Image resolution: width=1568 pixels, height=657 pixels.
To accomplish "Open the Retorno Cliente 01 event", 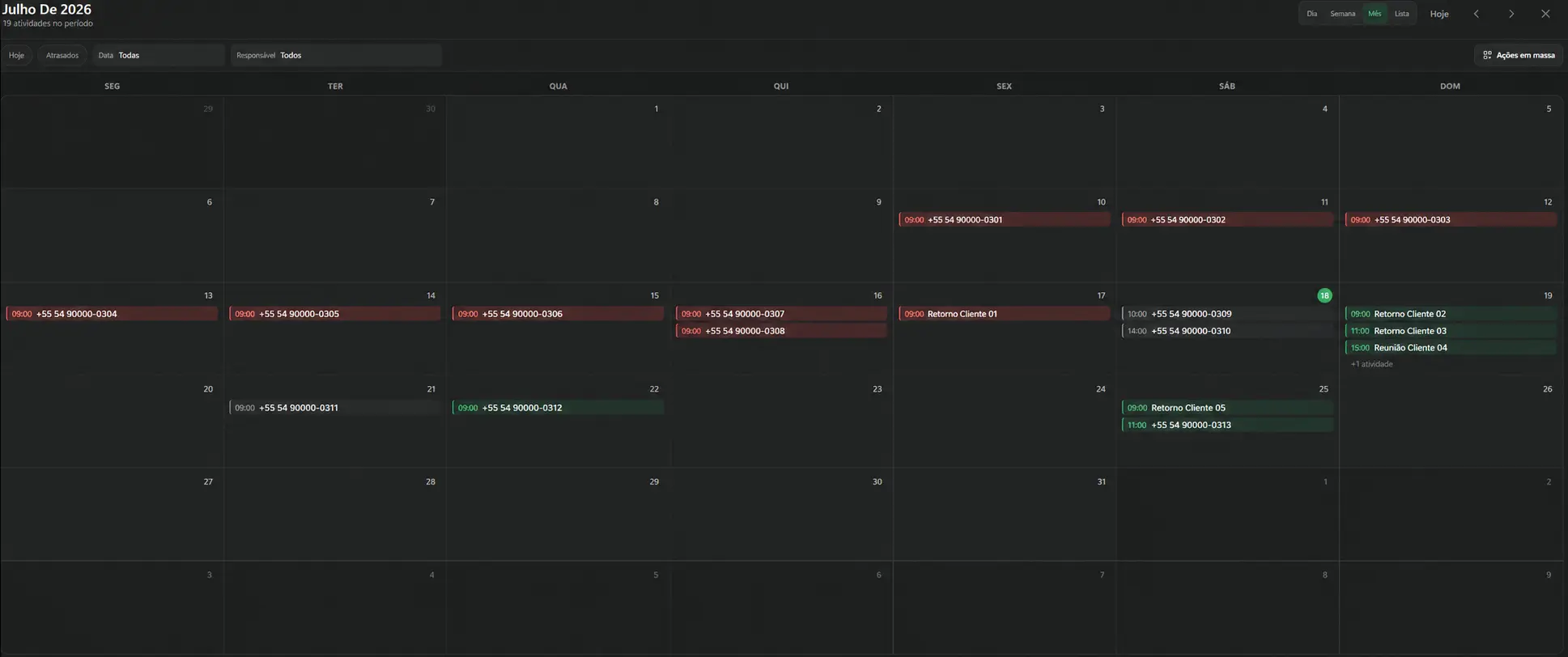I will click(1004, 313).
